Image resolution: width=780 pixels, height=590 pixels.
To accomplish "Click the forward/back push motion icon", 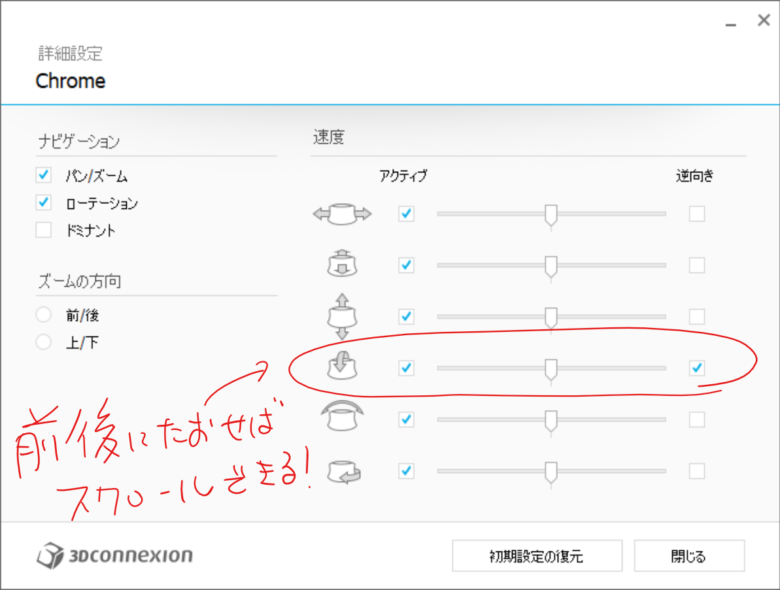I will click(x=342, y=264).
